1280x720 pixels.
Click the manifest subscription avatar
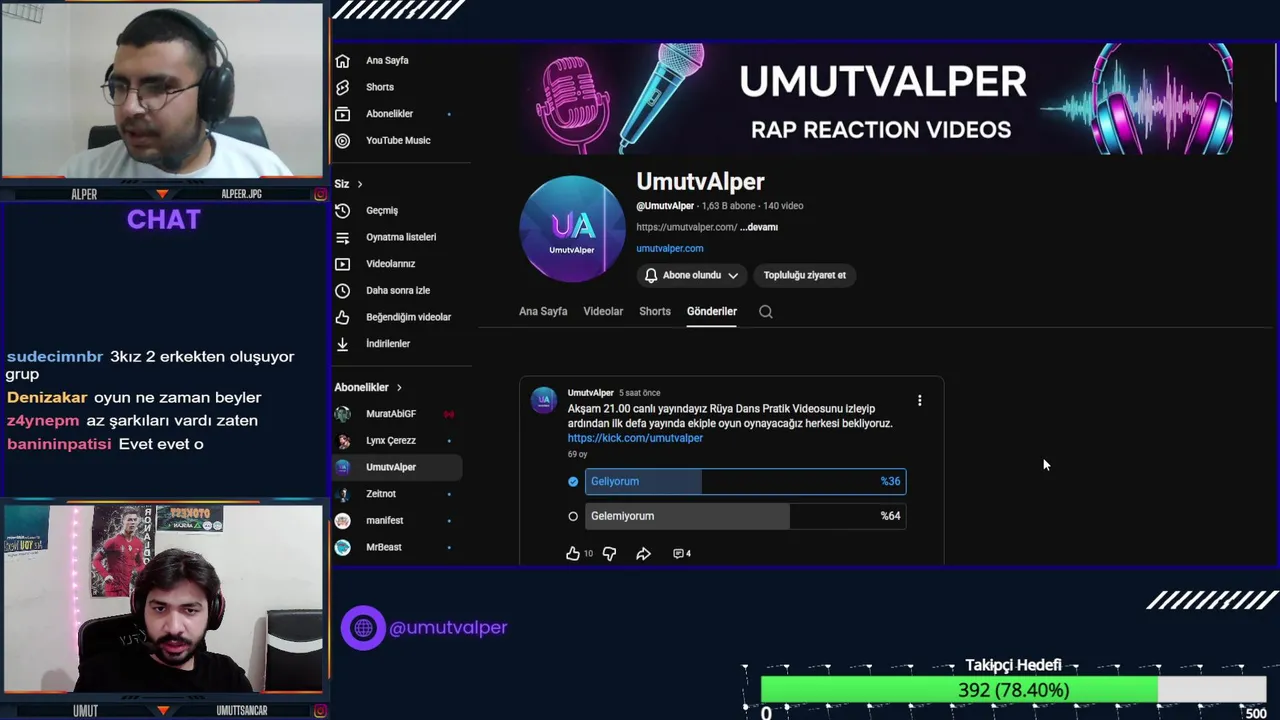point(343,521)
